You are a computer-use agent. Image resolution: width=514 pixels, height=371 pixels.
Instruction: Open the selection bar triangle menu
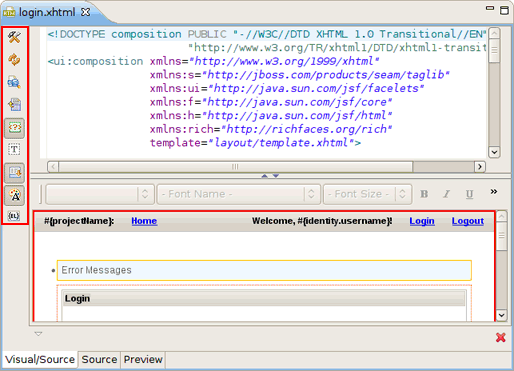point(38,334)
